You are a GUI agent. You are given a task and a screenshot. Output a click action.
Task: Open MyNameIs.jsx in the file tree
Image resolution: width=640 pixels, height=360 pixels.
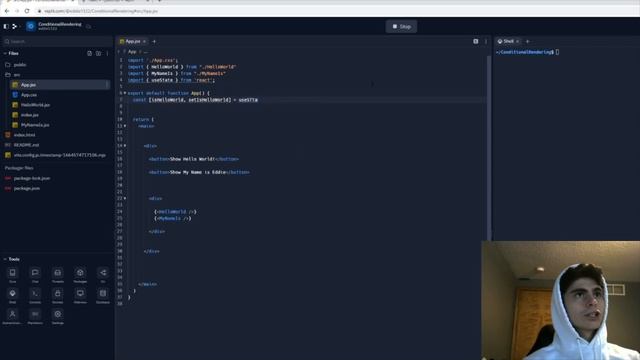pyautogui.click(x=60, y=125)
